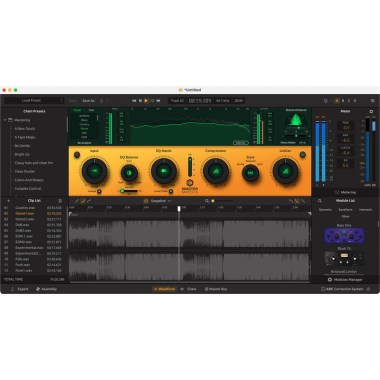Toggle the Master Match power button at left
The height and width of the screenshot is (380, 380).
[77, 155]
